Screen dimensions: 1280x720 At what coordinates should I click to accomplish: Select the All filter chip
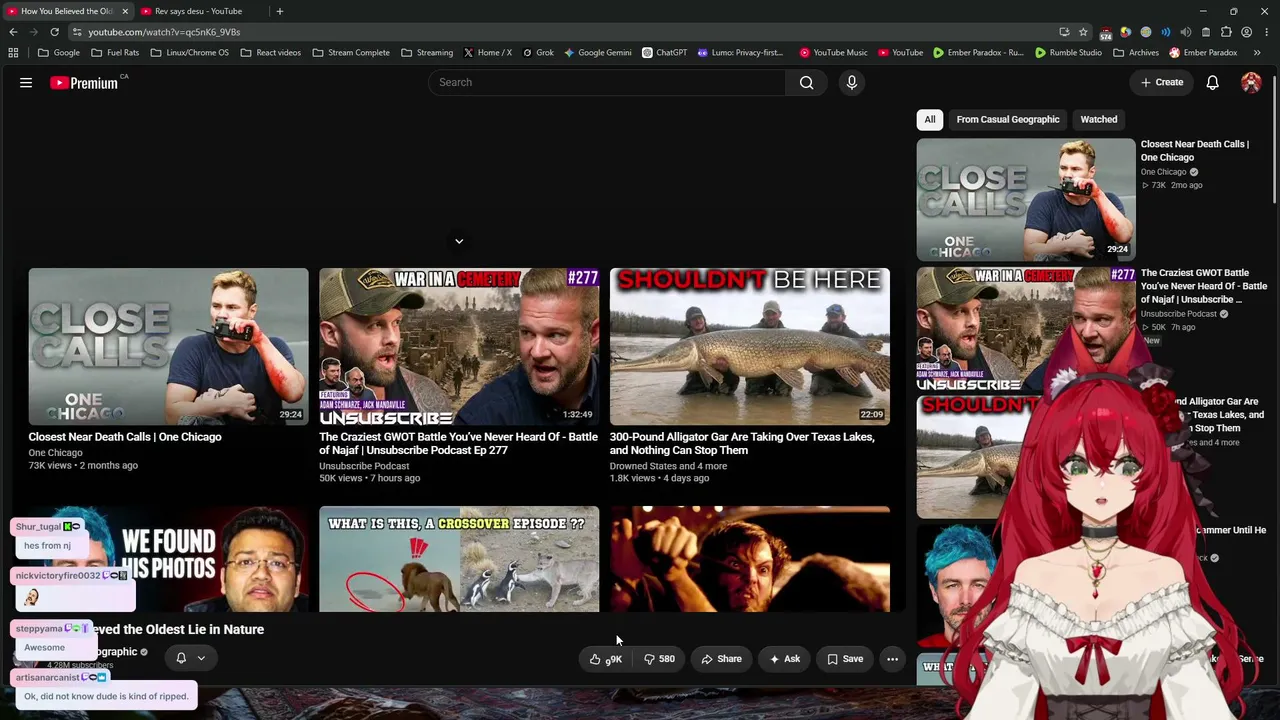pyautogui.click(x=930, y=119)
